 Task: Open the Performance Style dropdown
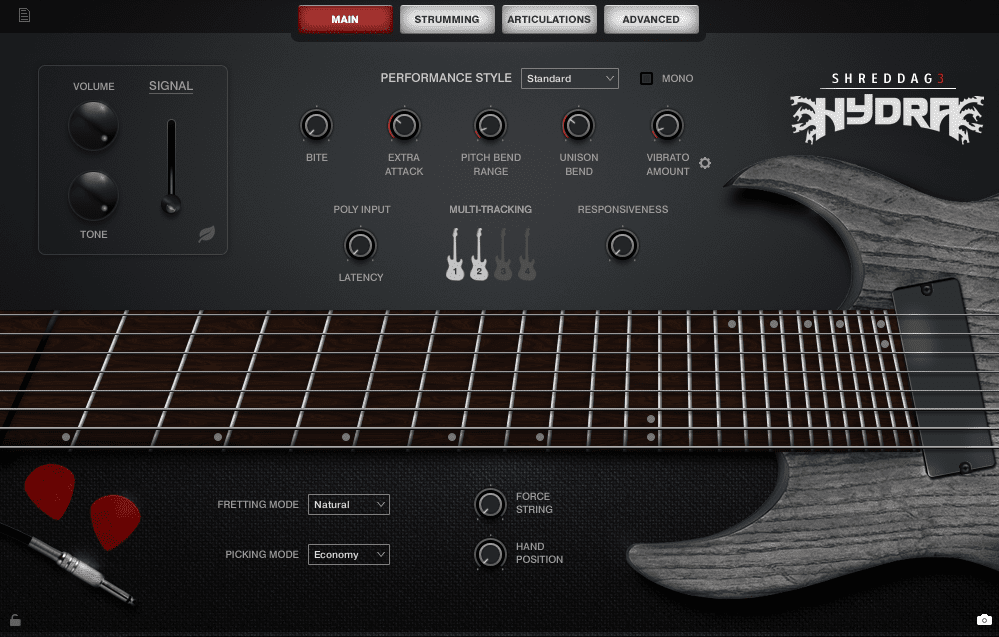(x=569, y=78)
